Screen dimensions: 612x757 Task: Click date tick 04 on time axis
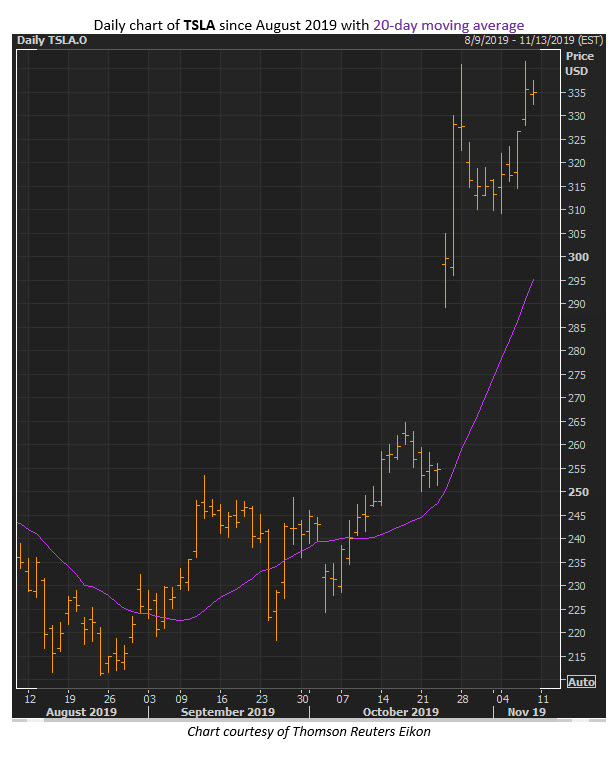click(502, 699)
